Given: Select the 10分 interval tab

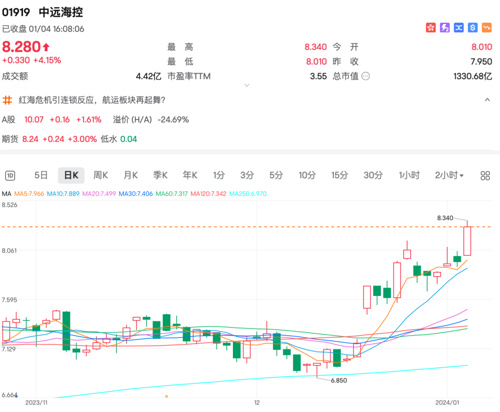Looking at the screenshot, I should (307, 175).
